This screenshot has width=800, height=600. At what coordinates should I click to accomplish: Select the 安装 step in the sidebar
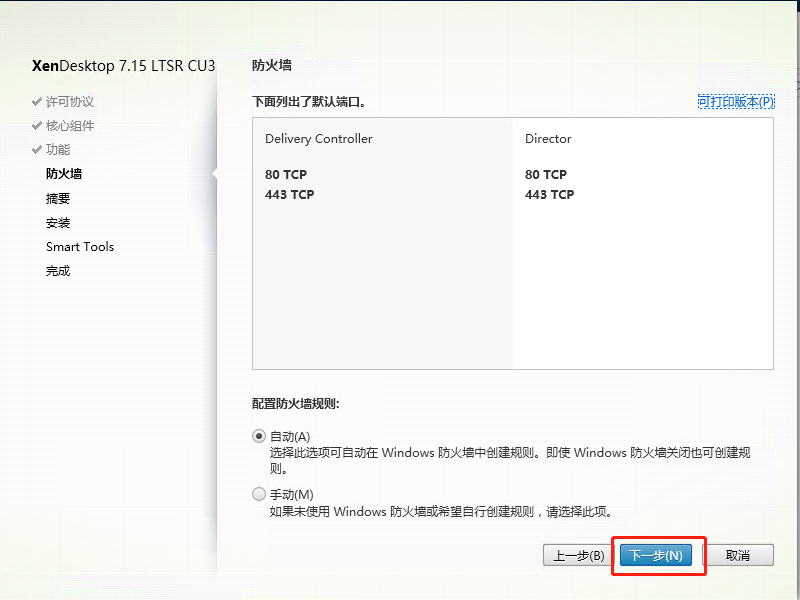pos(58,222)
